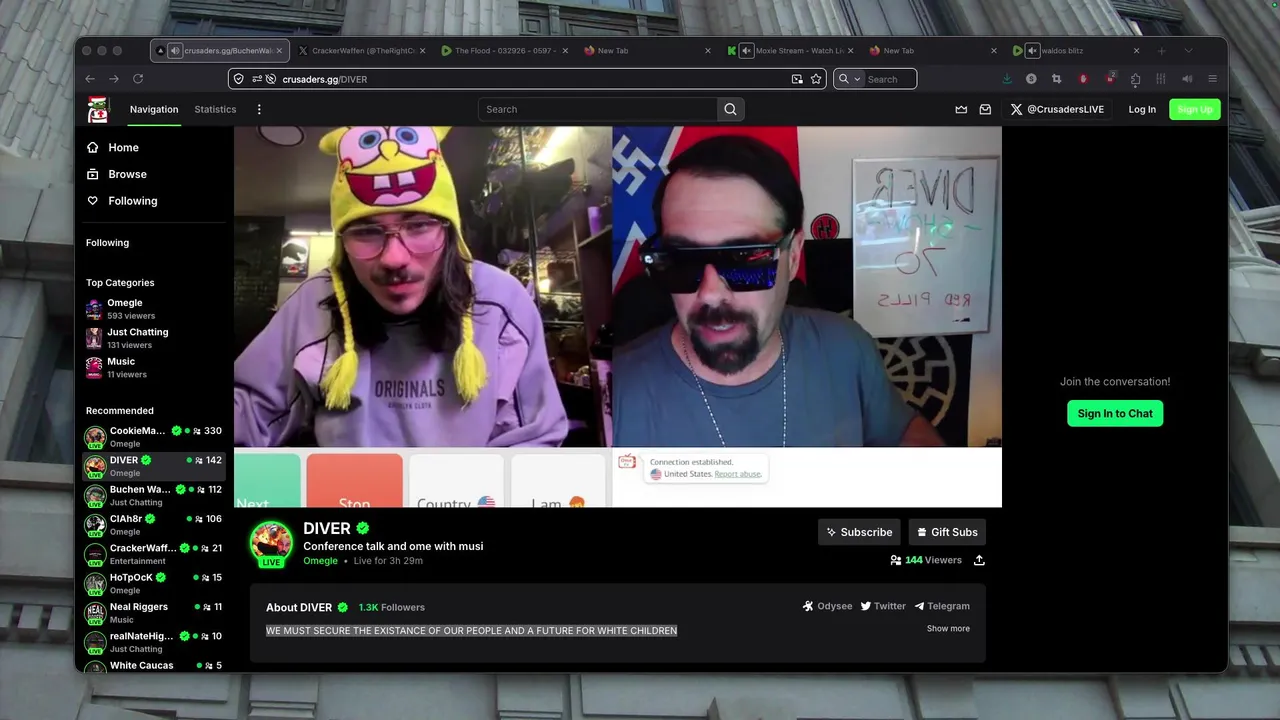
Task: Click the 1.3K Followers text
Action: click(392, 607)
